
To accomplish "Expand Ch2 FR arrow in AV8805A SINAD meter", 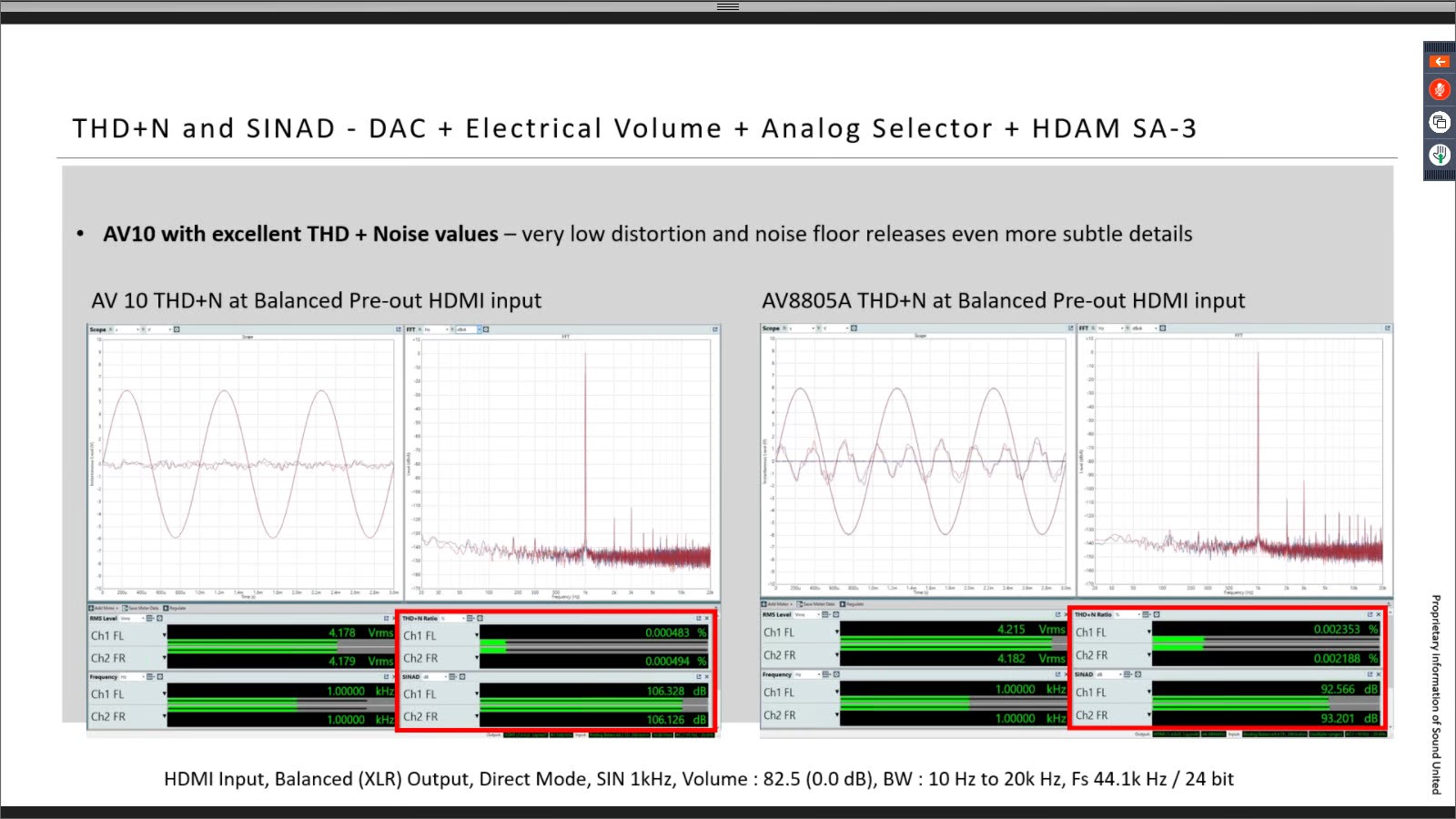I will (x=1149, y=713).
